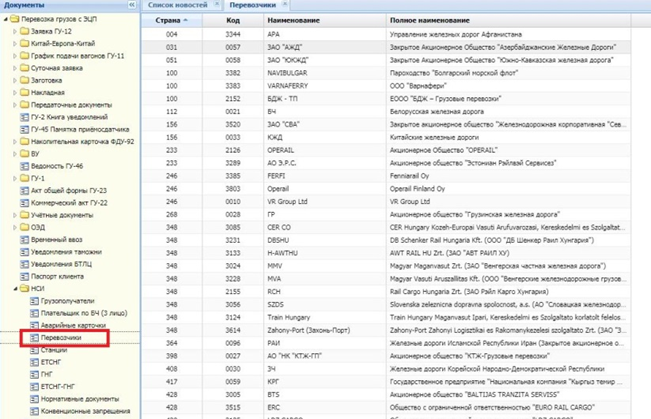Viewport: 651px width, 419px height.
Task: Click Коммерческий акт ГУ-22 icon
Action: (24, 203)
